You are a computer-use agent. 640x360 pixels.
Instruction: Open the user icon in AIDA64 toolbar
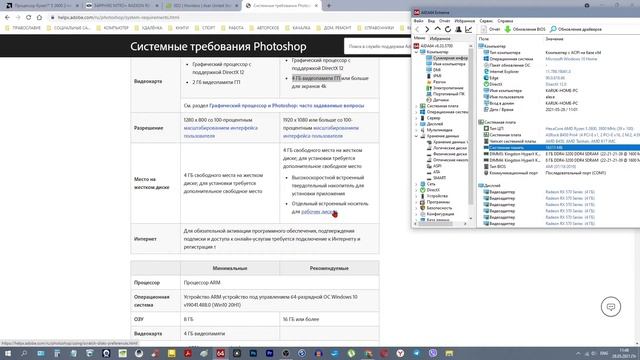tap(458, 29)
